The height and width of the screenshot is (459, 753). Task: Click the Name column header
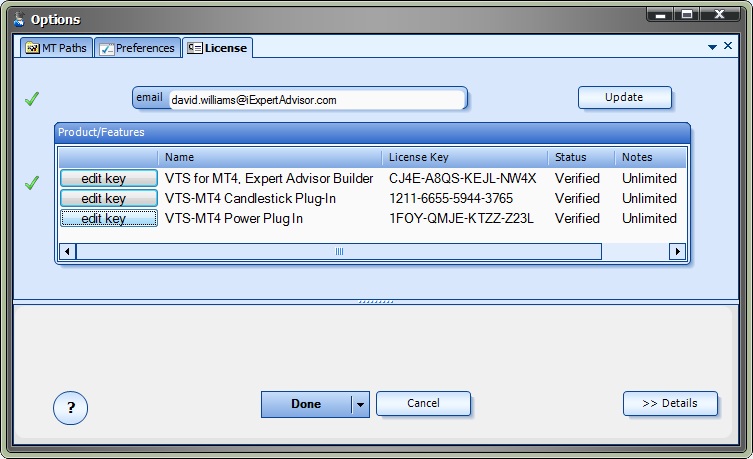270,157
